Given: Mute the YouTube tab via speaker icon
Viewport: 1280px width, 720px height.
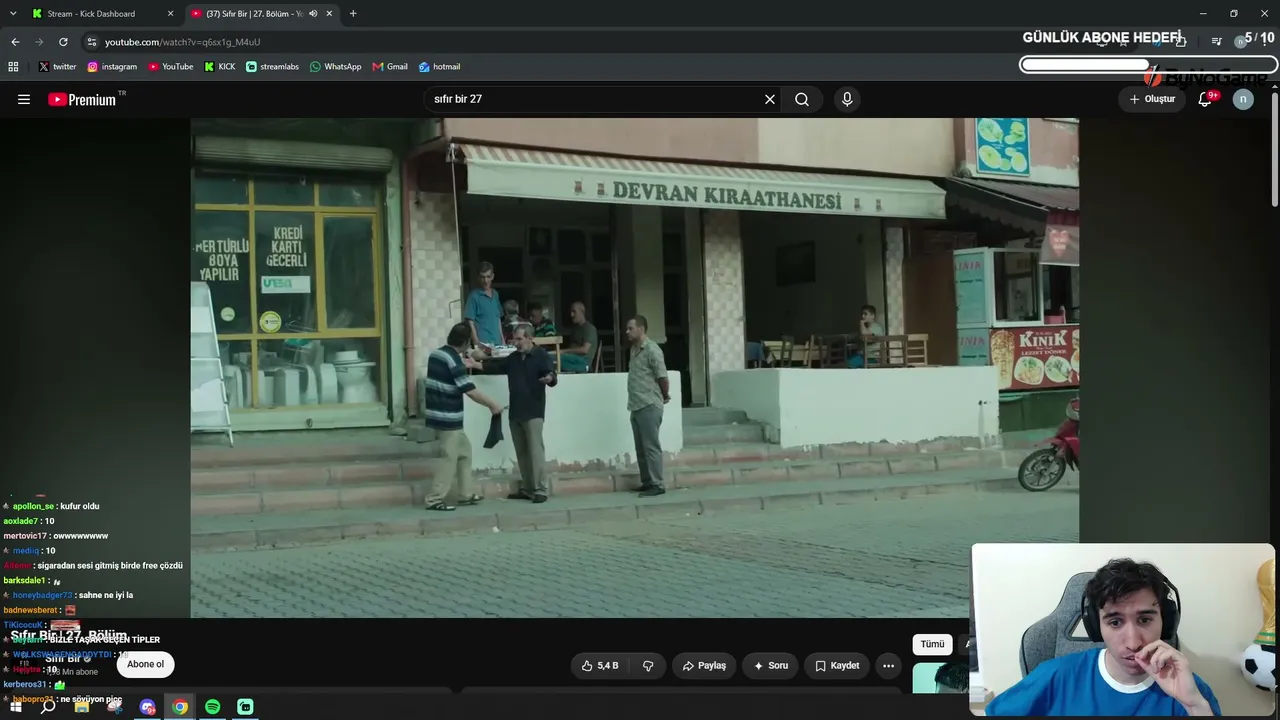Looking at the screenshot, I should pos(313,14).
